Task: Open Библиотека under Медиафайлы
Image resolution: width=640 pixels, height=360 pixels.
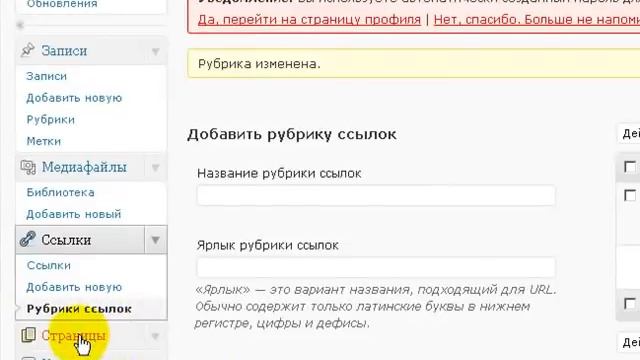Action: click(x=60, y=192)
